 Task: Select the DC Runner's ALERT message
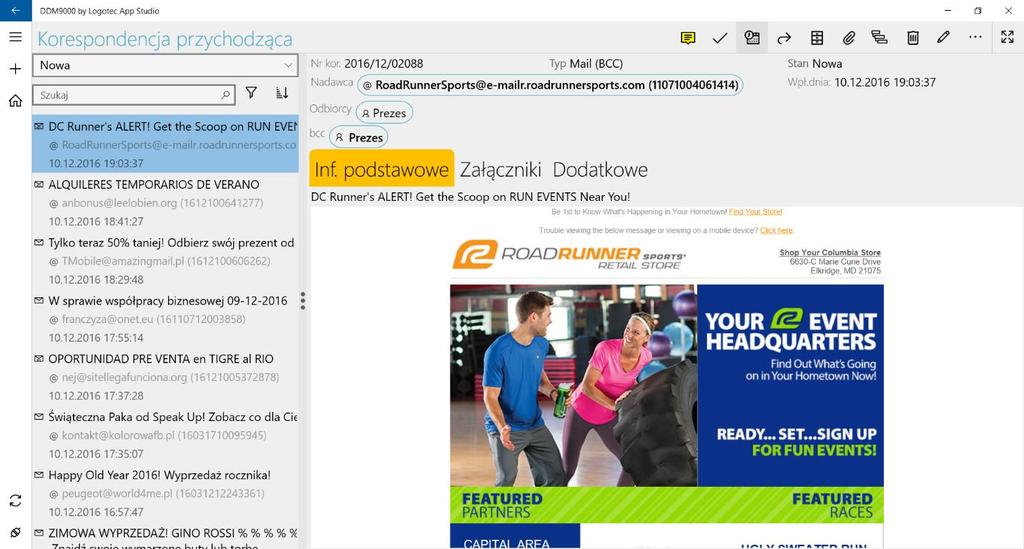coord(165,144)
